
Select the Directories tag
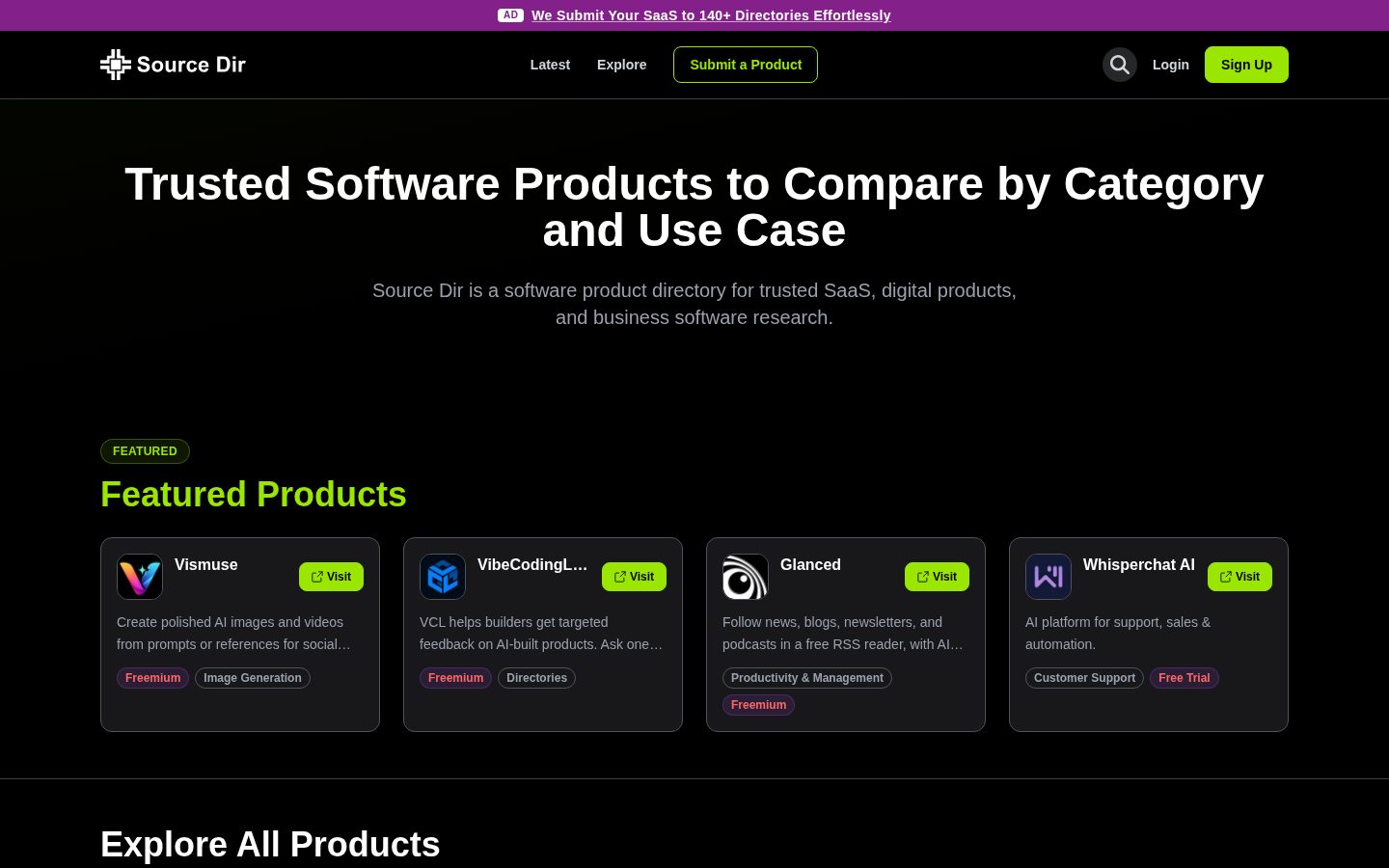536,678
